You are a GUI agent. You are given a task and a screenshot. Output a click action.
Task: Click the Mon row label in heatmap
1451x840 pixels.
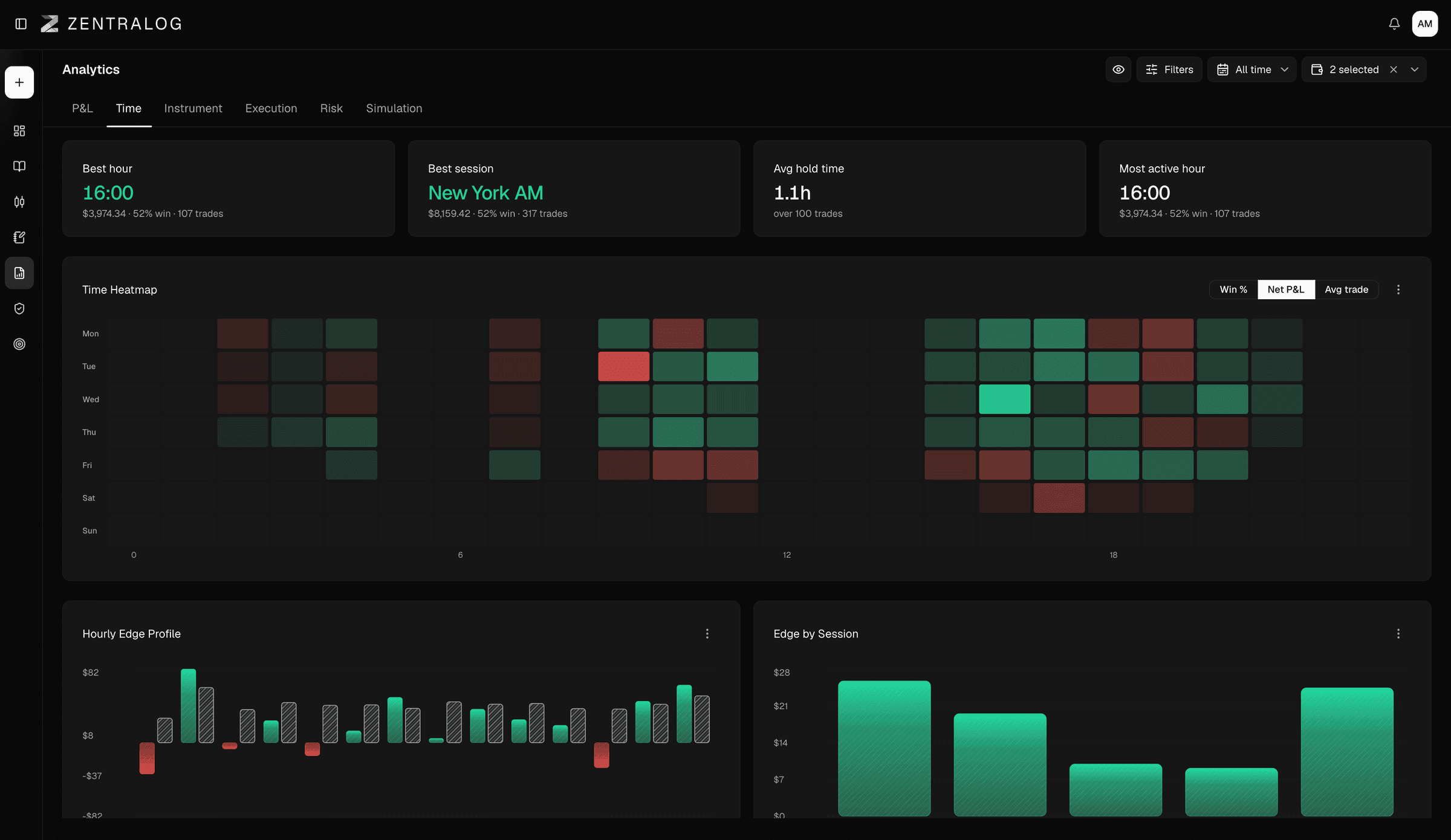[x=91, y=334]
